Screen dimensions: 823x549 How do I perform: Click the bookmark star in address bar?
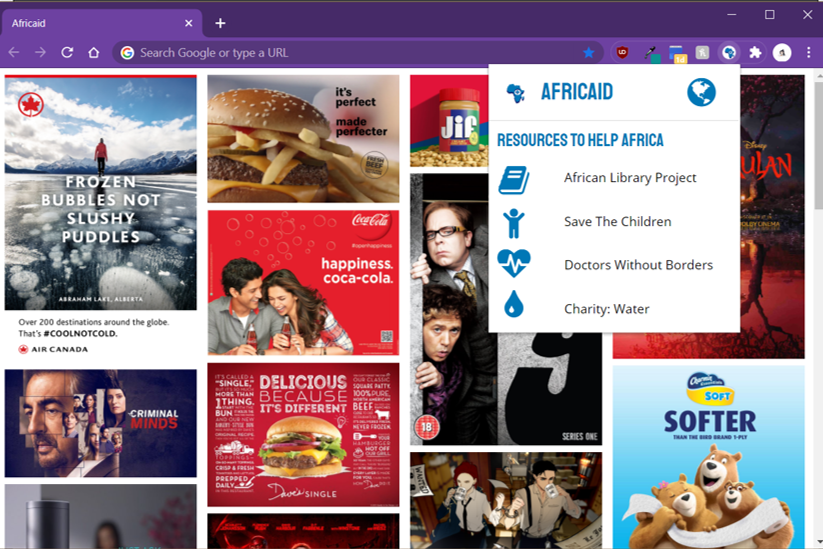588,52
